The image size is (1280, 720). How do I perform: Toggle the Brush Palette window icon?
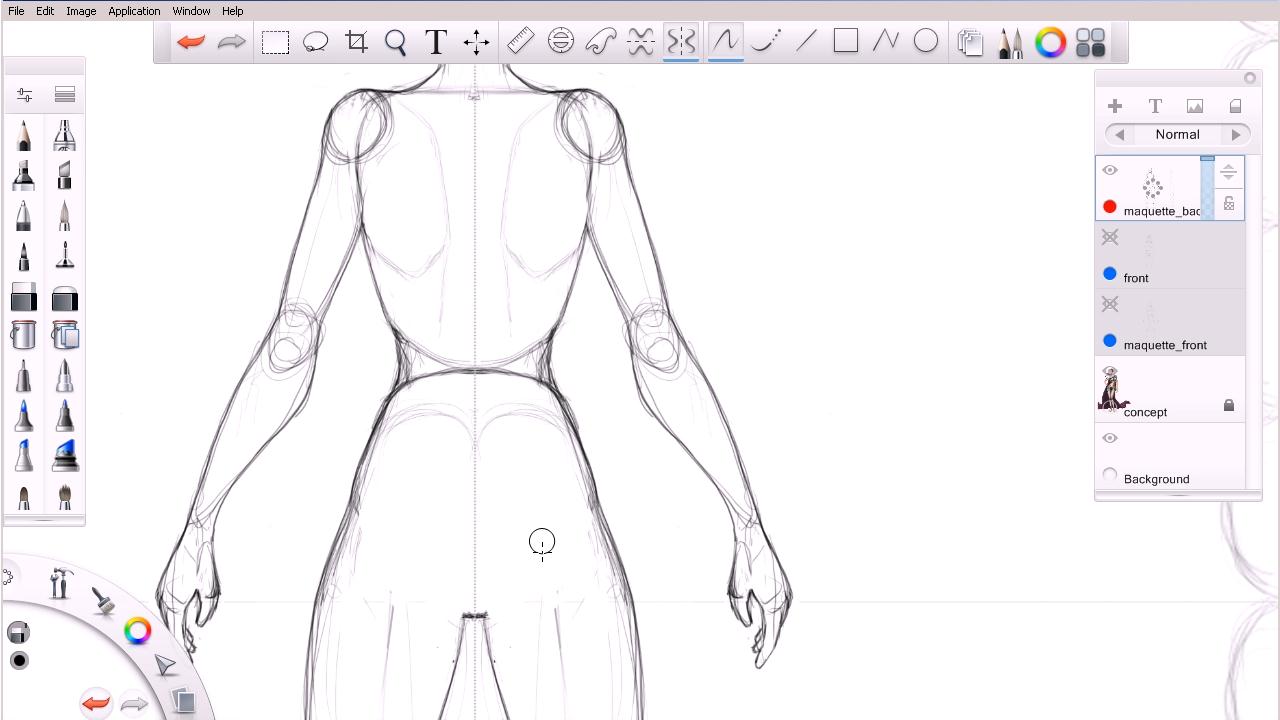tap(1010, 42)
